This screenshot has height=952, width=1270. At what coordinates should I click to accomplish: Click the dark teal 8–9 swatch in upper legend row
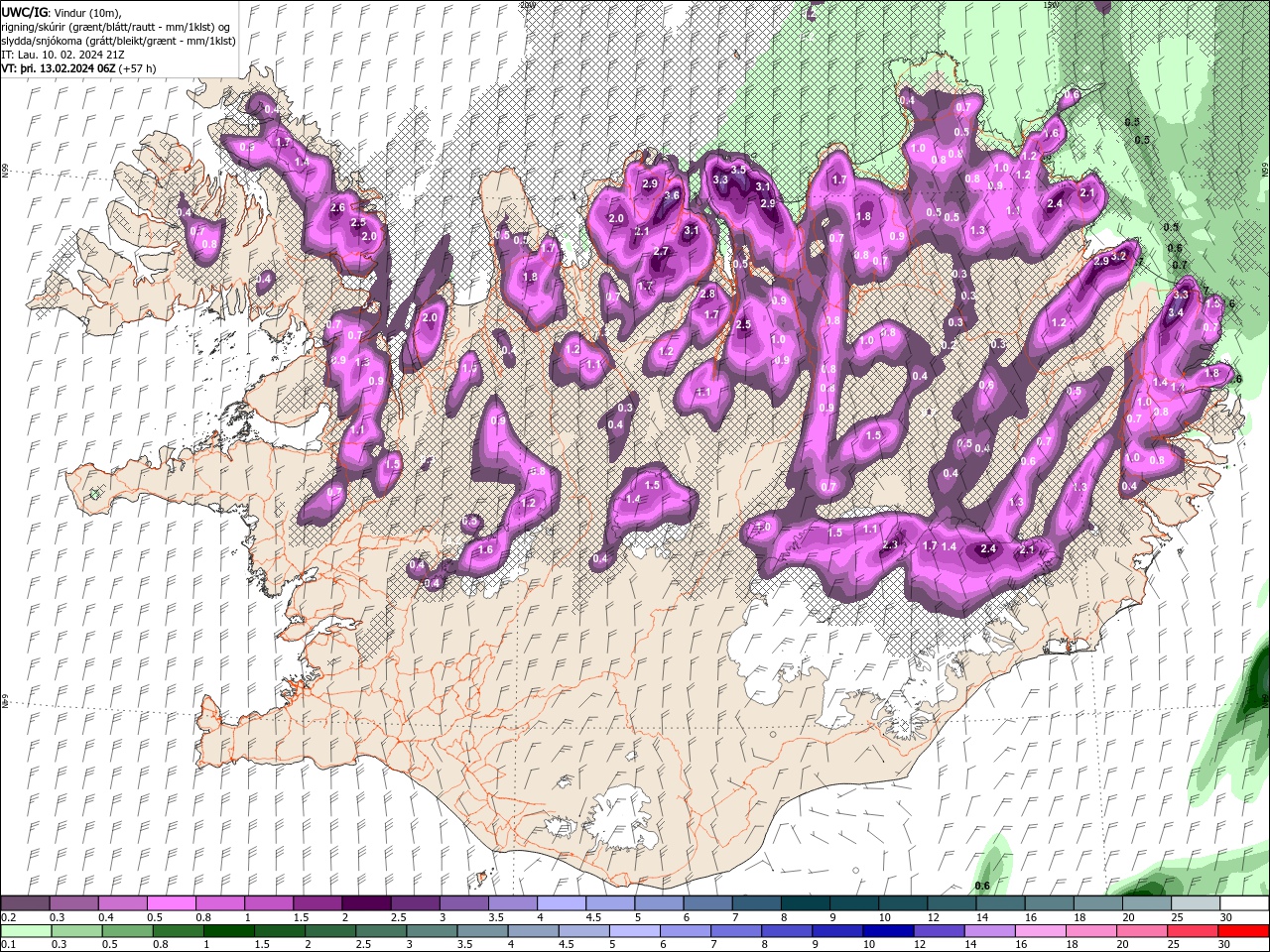tap(804, 903)
